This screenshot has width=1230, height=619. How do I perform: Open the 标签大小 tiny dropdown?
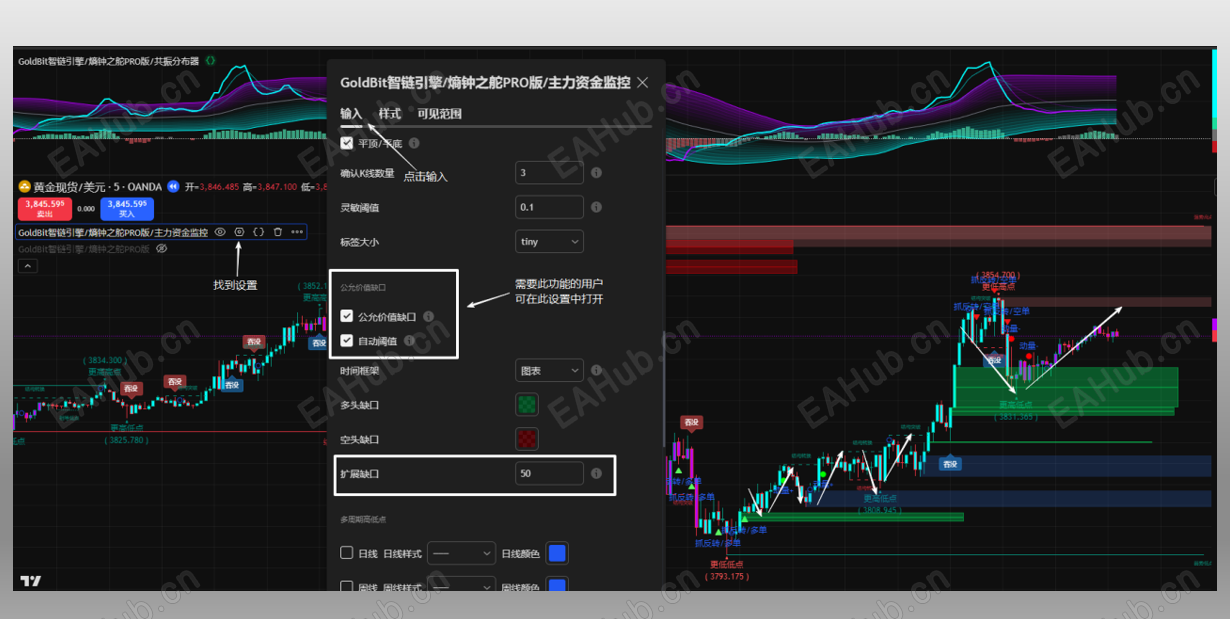click(x=549, y=241)
